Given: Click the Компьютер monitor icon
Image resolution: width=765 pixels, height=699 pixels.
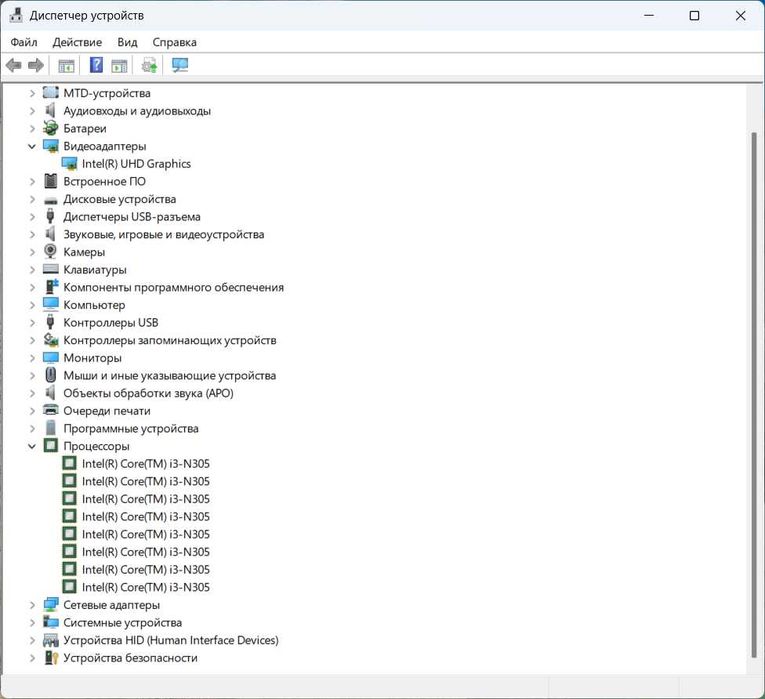Looking at the screenshot, I should (50, 304).
